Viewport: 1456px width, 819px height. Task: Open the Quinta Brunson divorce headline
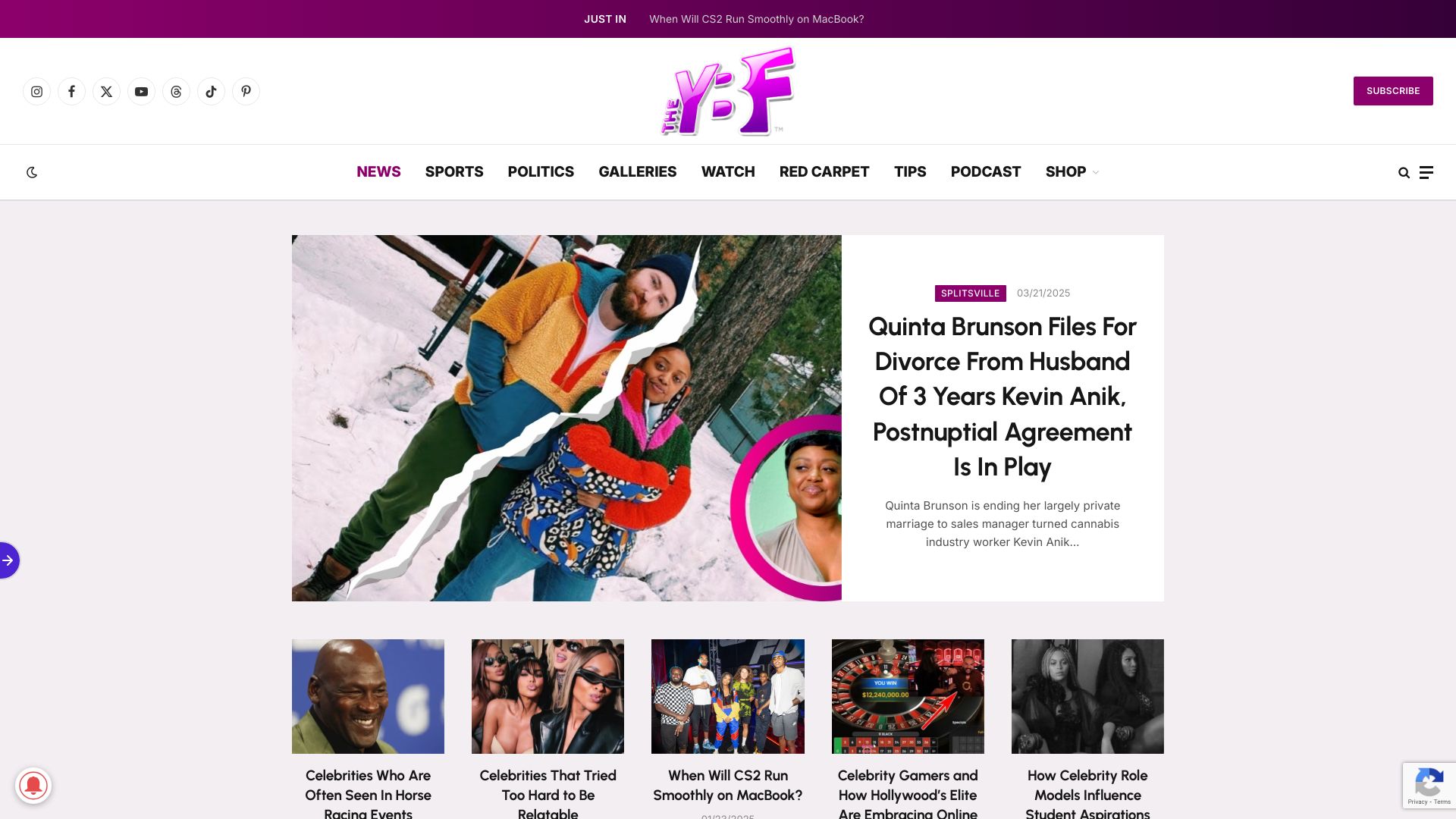1002,397
